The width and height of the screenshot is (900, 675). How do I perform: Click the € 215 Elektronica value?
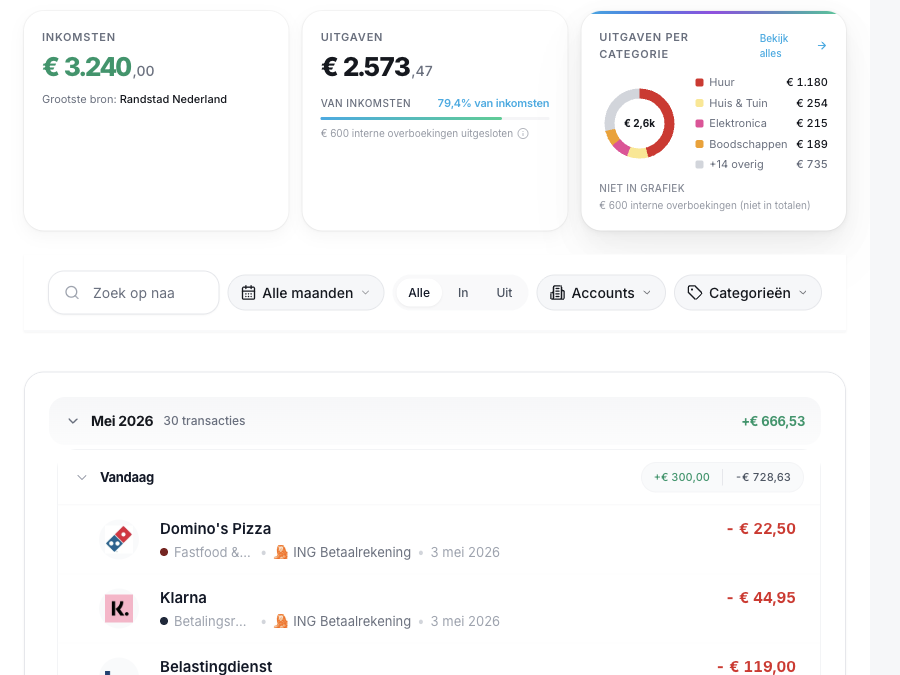812,123
